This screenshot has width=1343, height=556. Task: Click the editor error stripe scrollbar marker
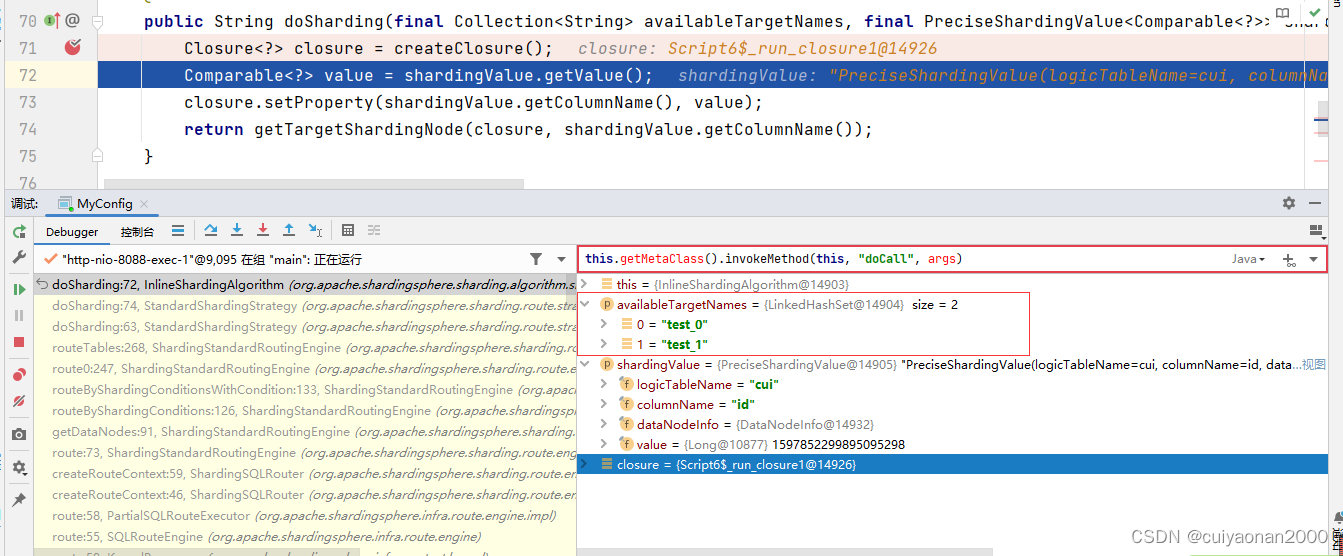tap(1320, 121)
